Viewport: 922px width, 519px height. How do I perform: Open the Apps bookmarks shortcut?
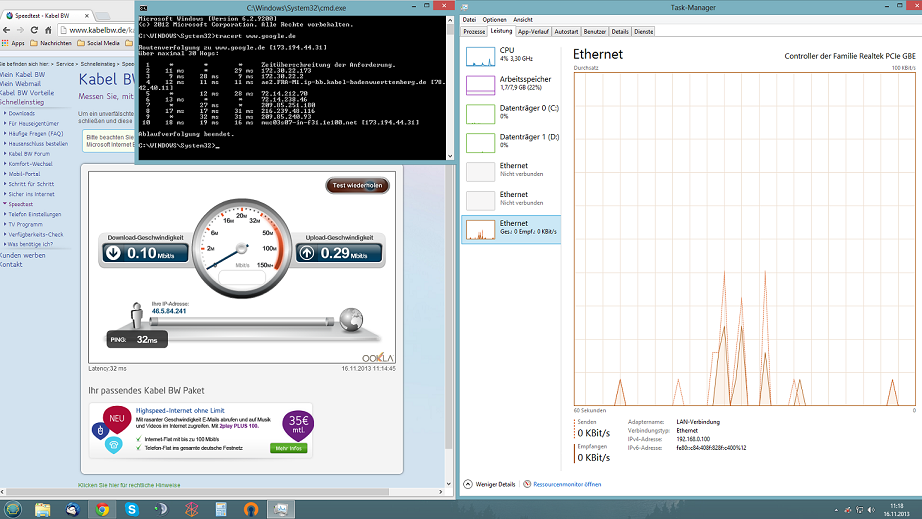13,43
